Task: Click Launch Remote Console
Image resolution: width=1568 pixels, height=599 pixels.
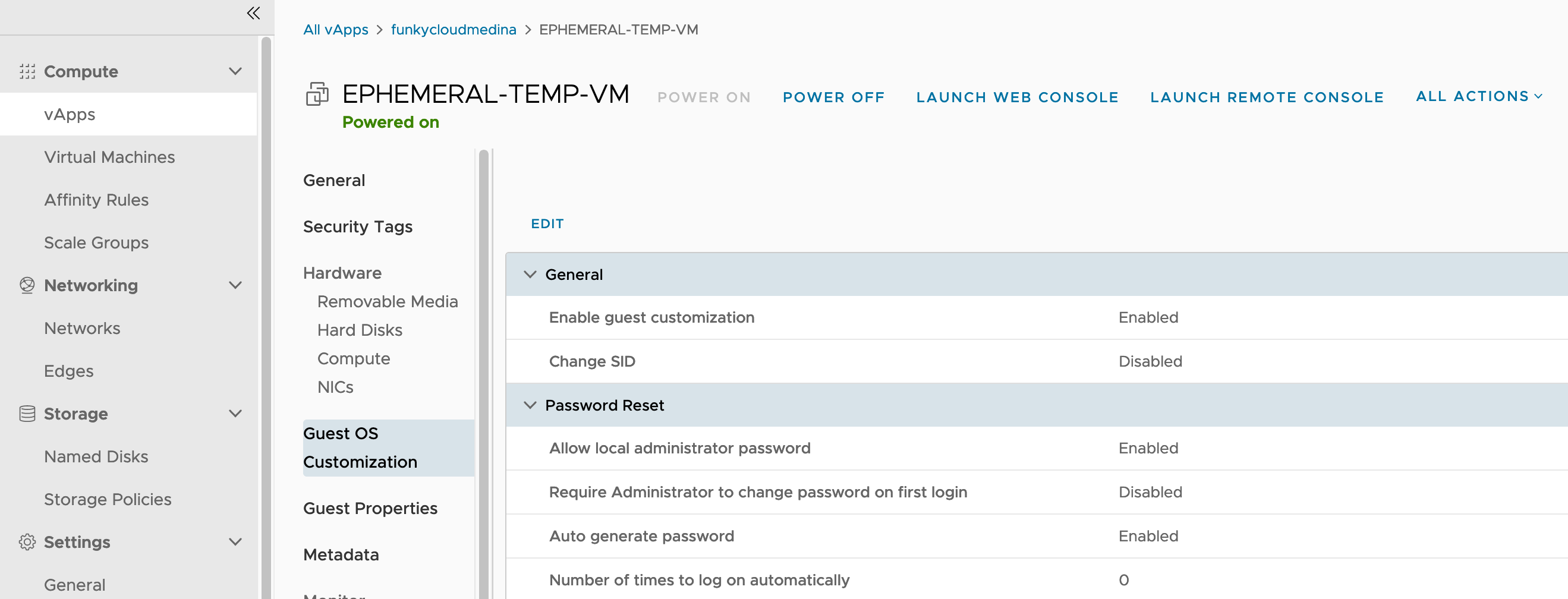Action: point(1267,97)
